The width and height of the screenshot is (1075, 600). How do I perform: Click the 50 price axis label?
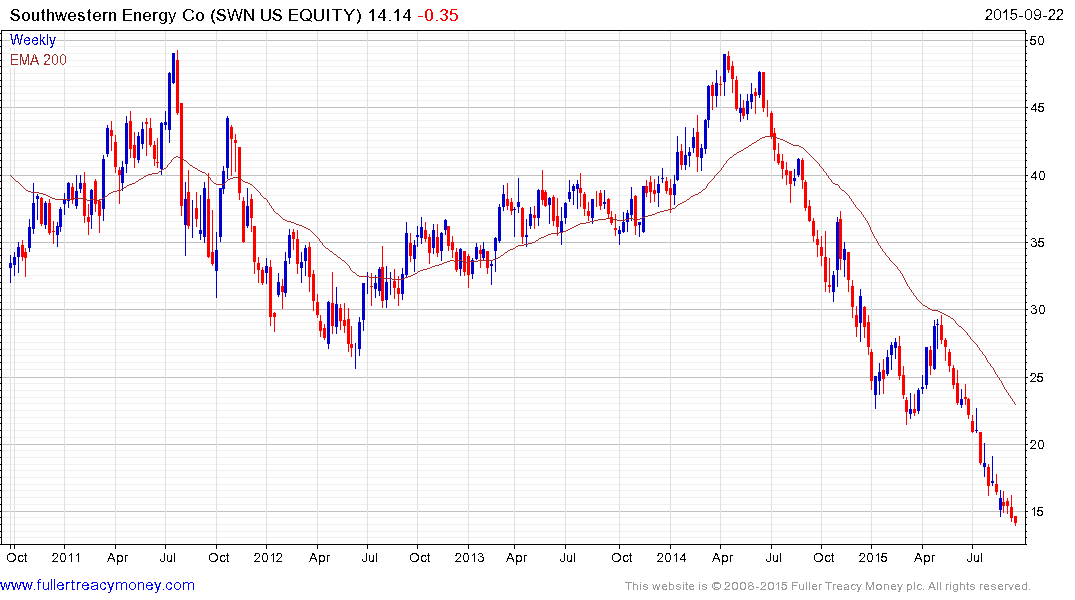click(1037, 40)
